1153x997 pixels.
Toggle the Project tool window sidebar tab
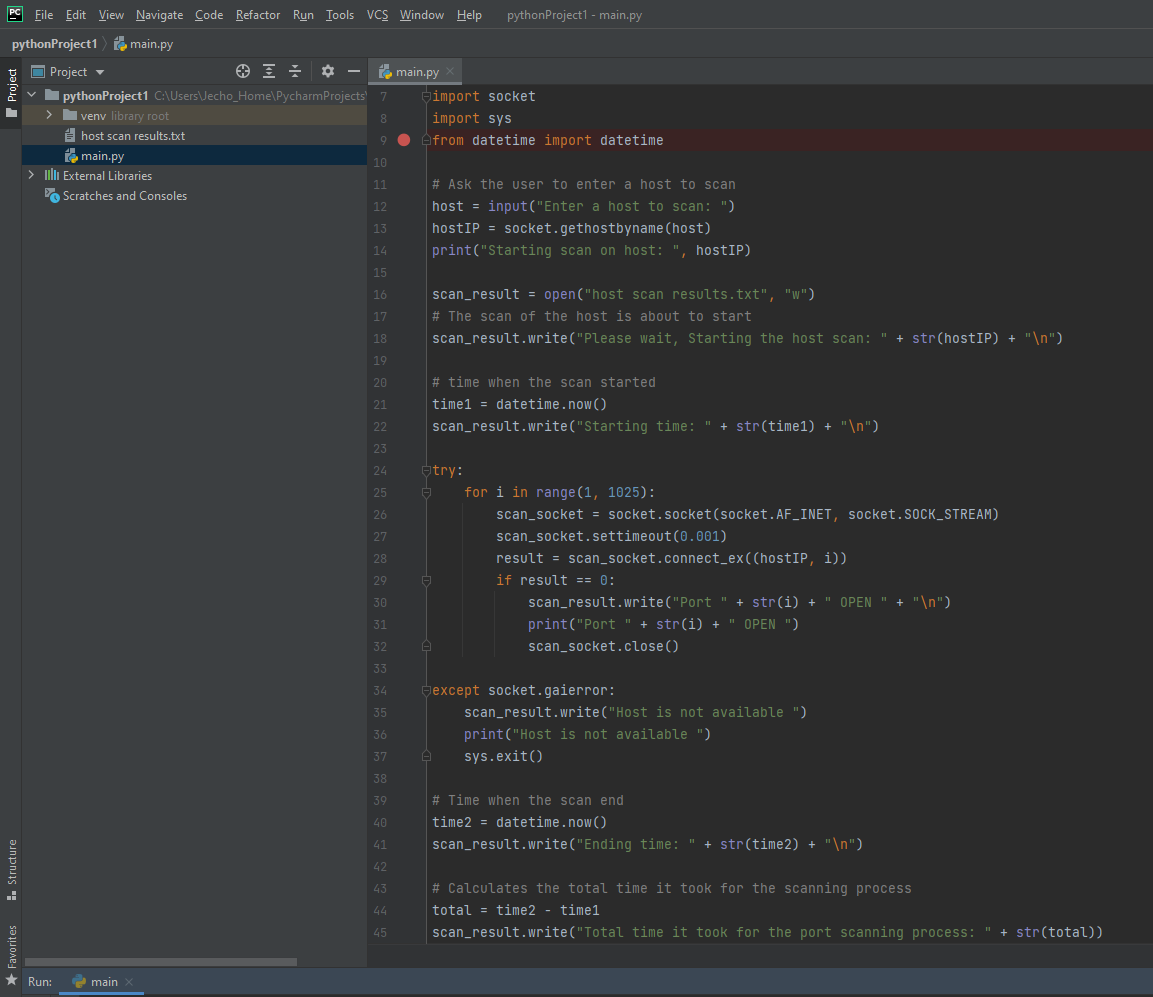12,85
